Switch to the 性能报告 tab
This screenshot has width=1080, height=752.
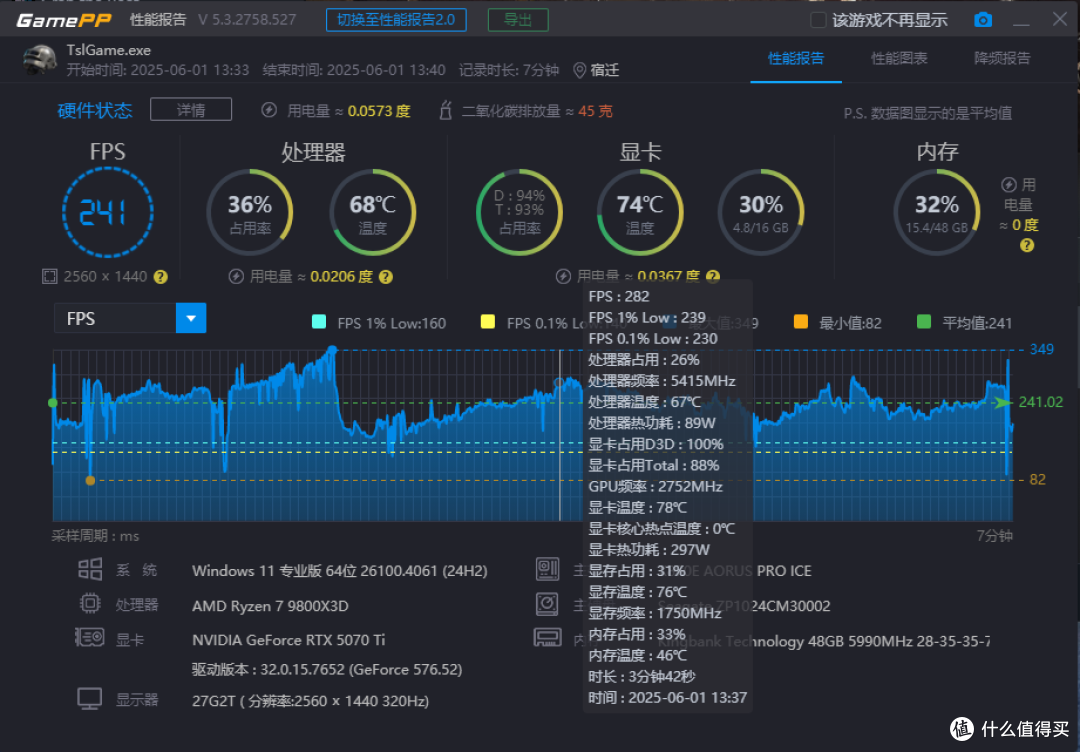click(x=796, y=59)
